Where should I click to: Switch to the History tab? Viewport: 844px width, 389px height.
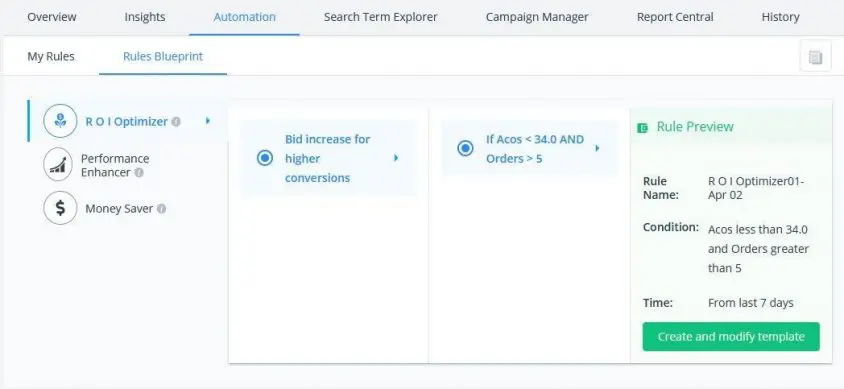click(x=780, y=17)
